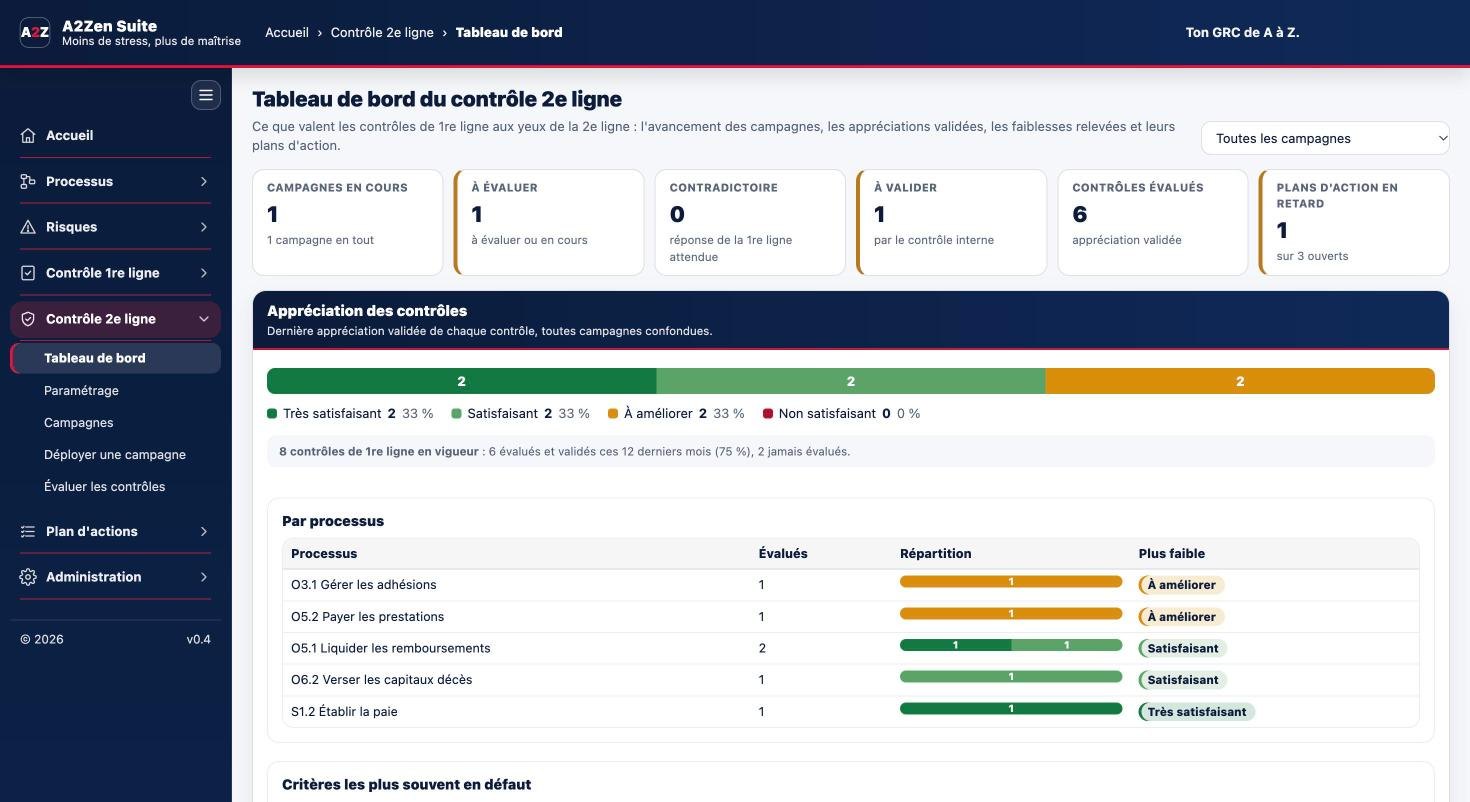Open the Contrôles évalués card
1470x802 pixels.
point(1153,222)
